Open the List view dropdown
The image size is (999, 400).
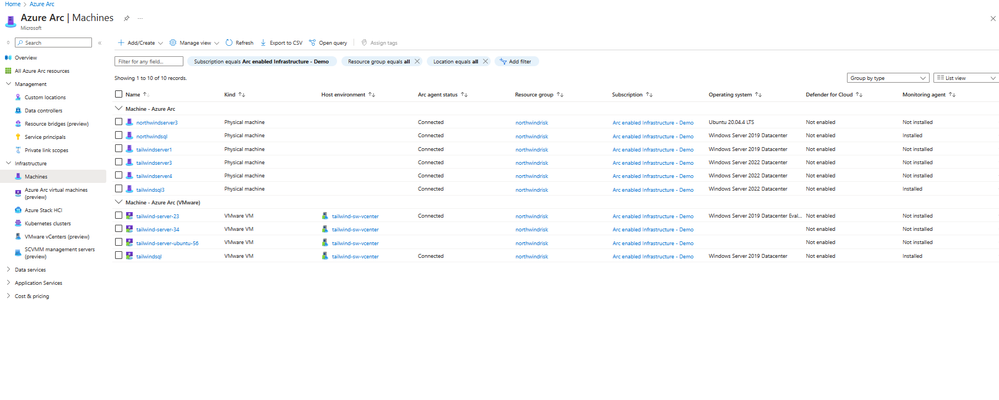point(966,78)
